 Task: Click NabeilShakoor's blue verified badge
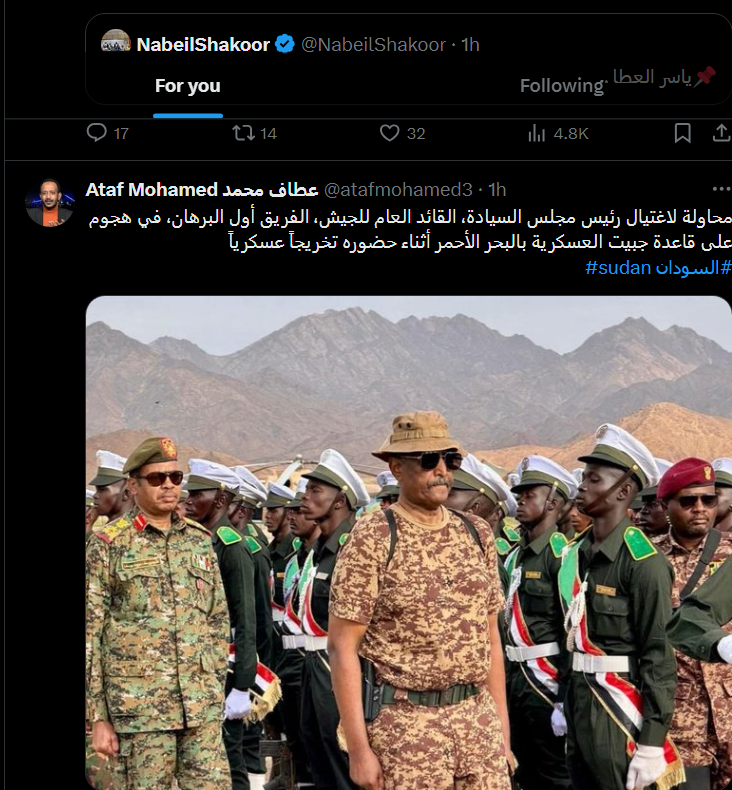[x=285, y=44]
